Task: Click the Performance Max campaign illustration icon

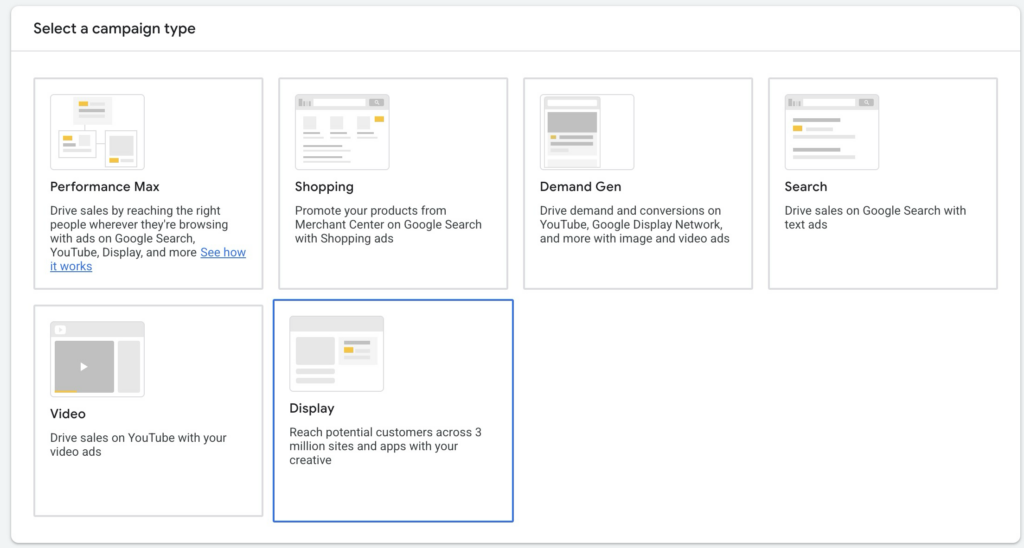Action: (x=97, y=132)
